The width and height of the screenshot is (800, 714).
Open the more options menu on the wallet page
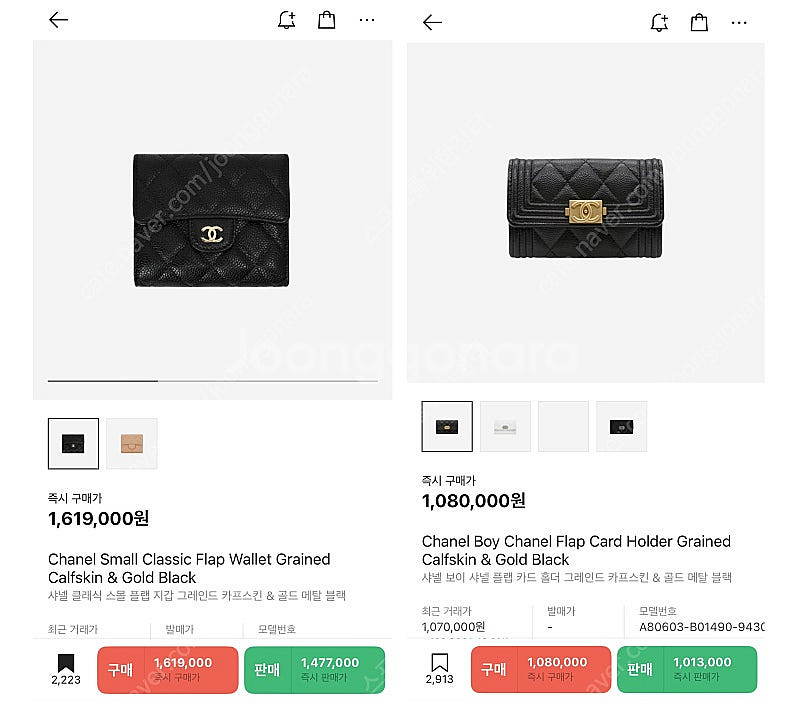(367, 20)
